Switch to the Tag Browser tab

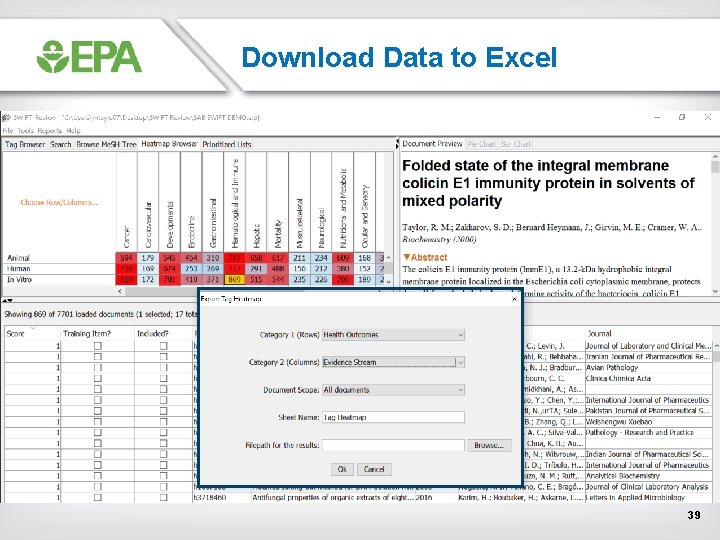pyautogui.click(x=25, y=144)
